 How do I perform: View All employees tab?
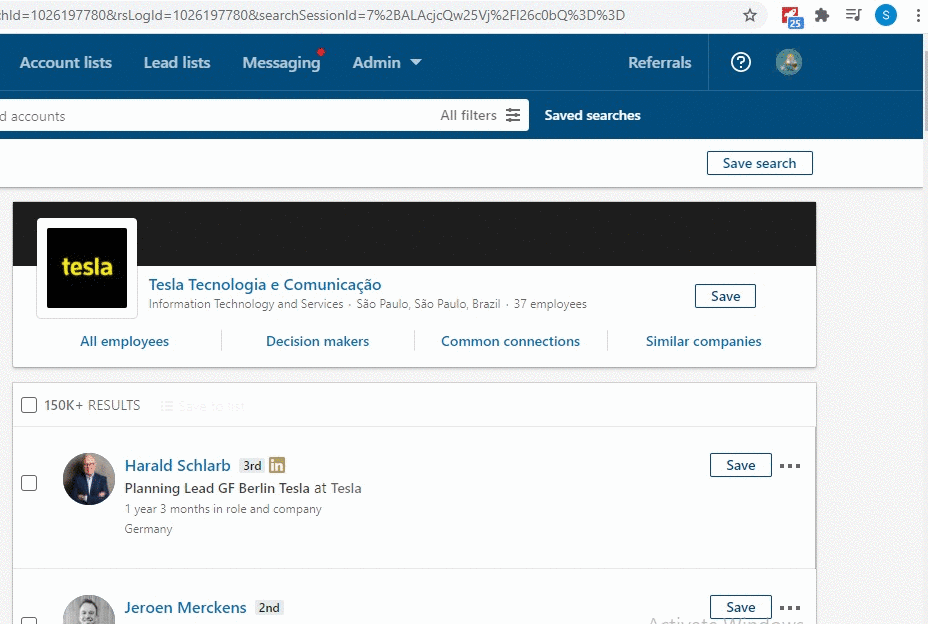124,341
